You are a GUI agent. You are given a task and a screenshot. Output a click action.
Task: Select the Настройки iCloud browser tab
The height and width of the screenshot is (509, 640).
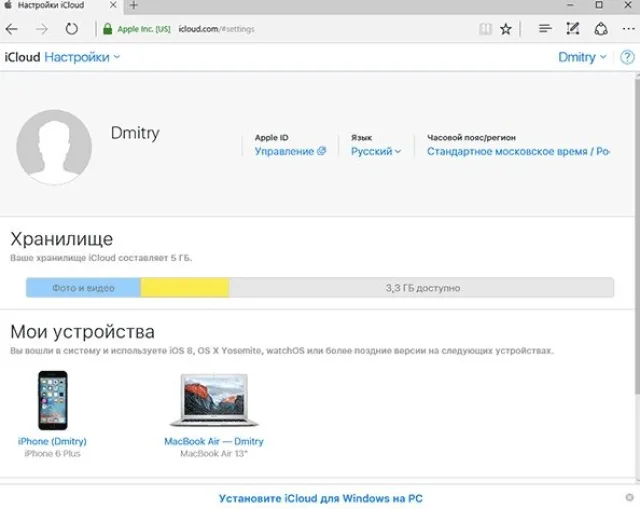61,6
